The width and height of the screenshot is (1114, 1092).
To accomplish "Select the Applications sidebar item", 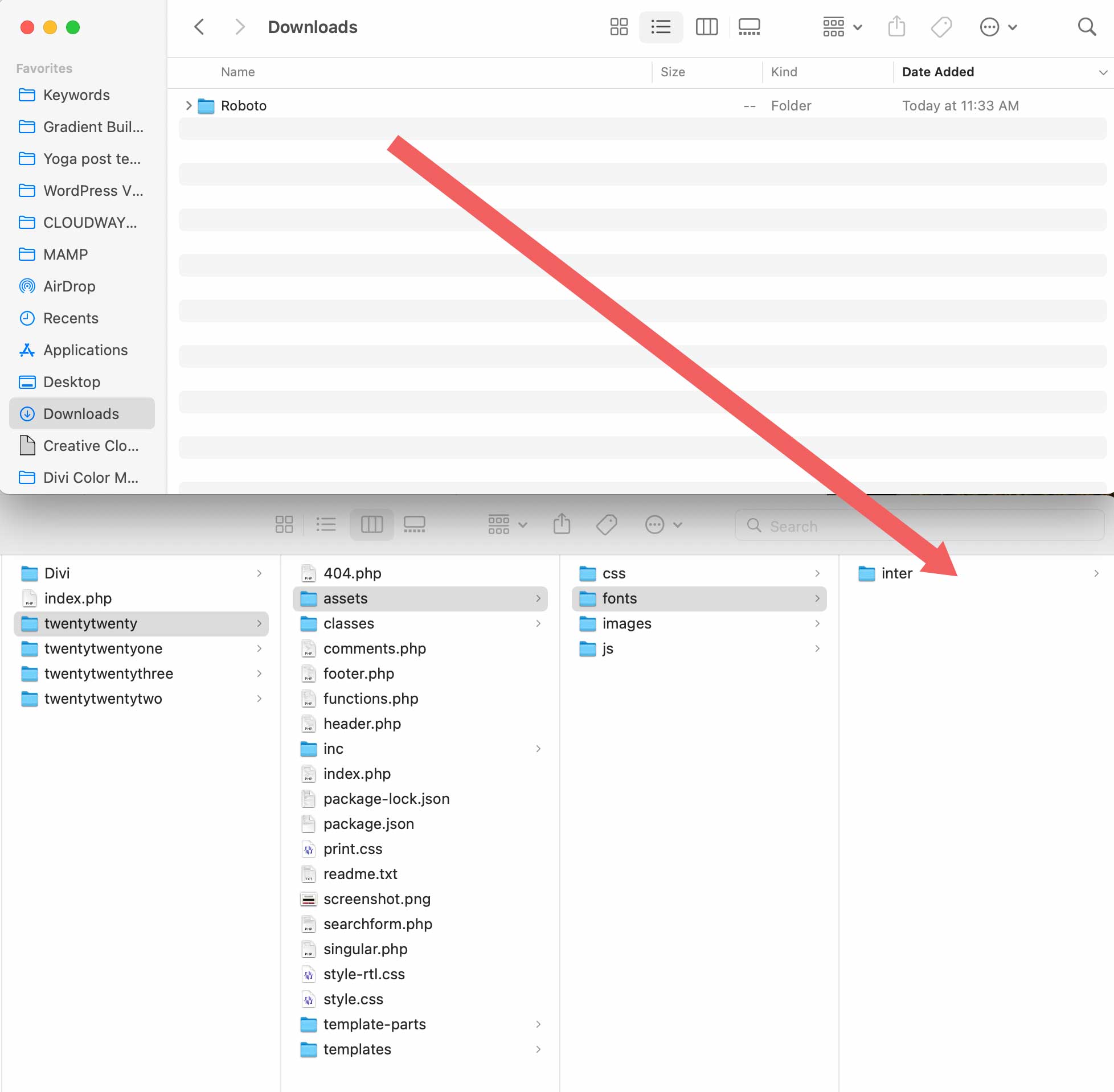I will pos(85,349).
